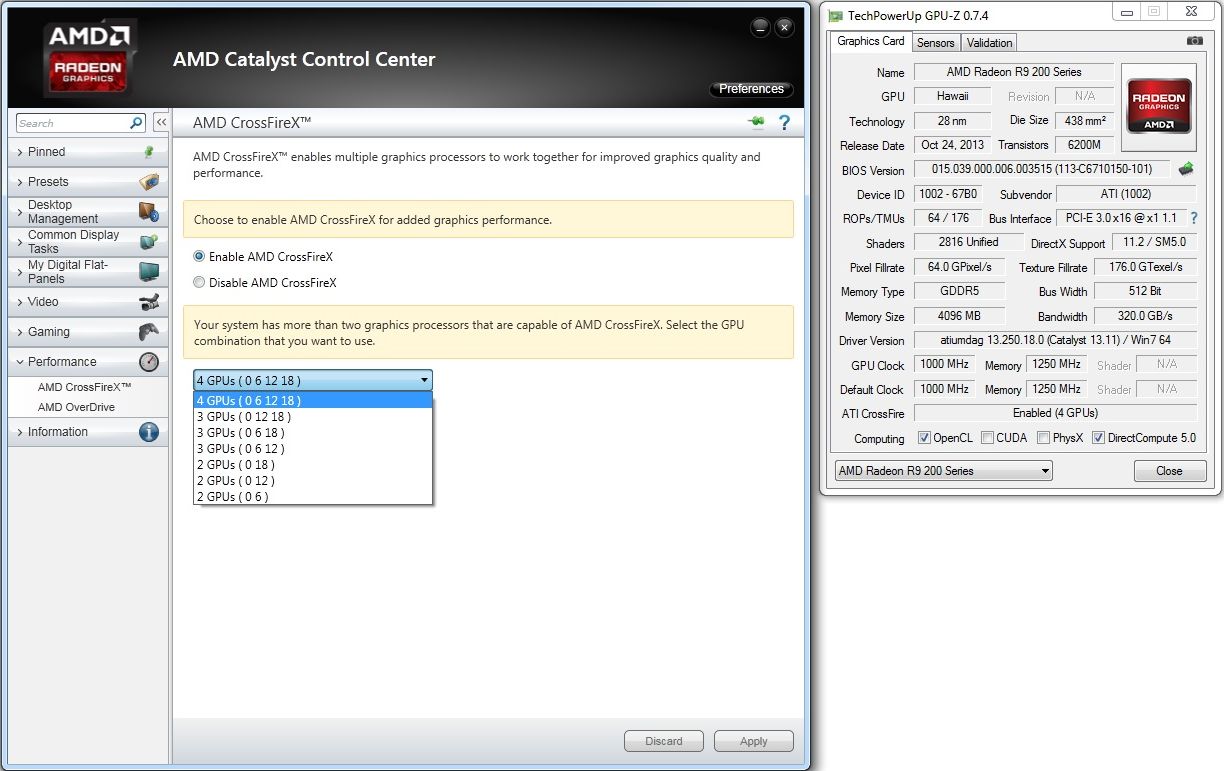Open help with the question mark icon
1224x771 pixels.
click(785, 122)
